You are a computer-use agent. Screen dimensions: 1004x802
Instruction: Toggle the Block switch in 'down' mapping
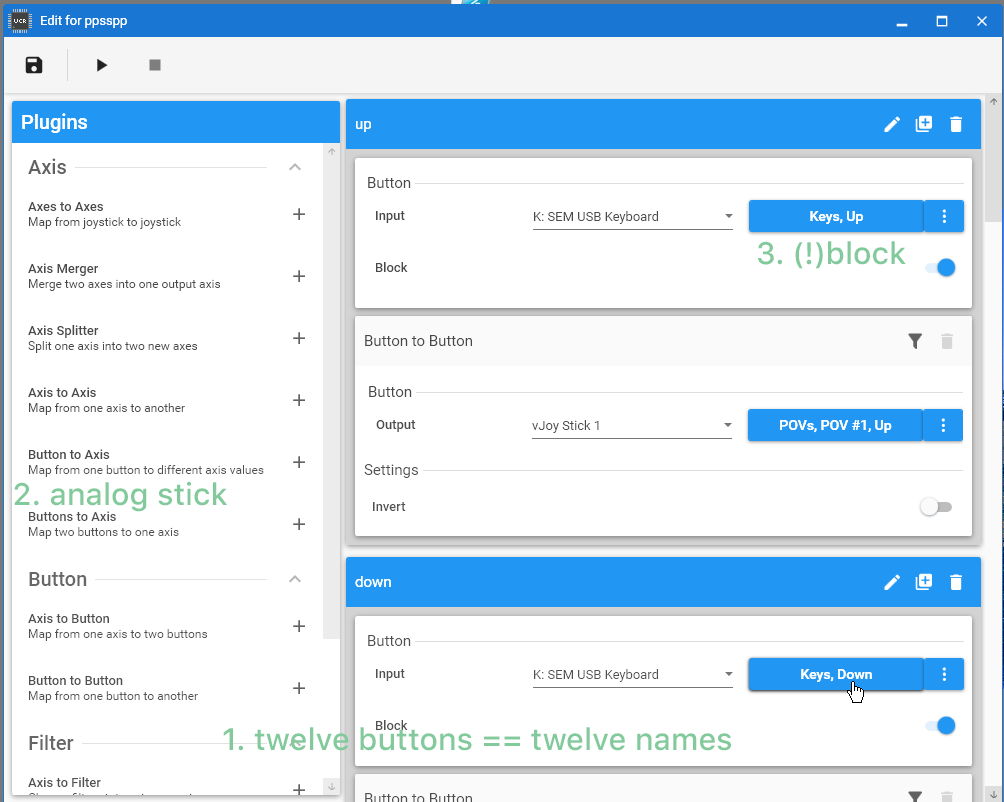[940, 726]
